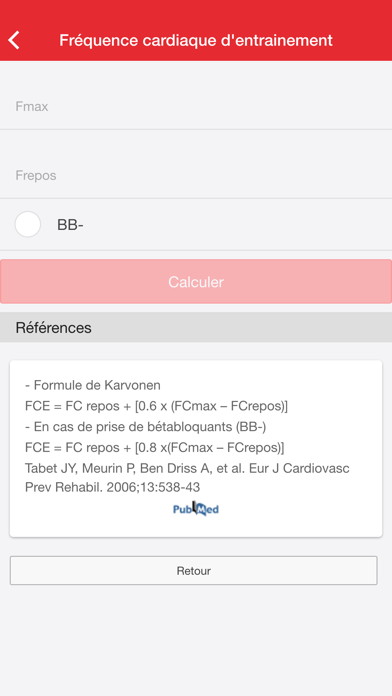The width and height of the screenshot is (392, 696).
Task: Tap the red header bar right of title
Action: 362,40
